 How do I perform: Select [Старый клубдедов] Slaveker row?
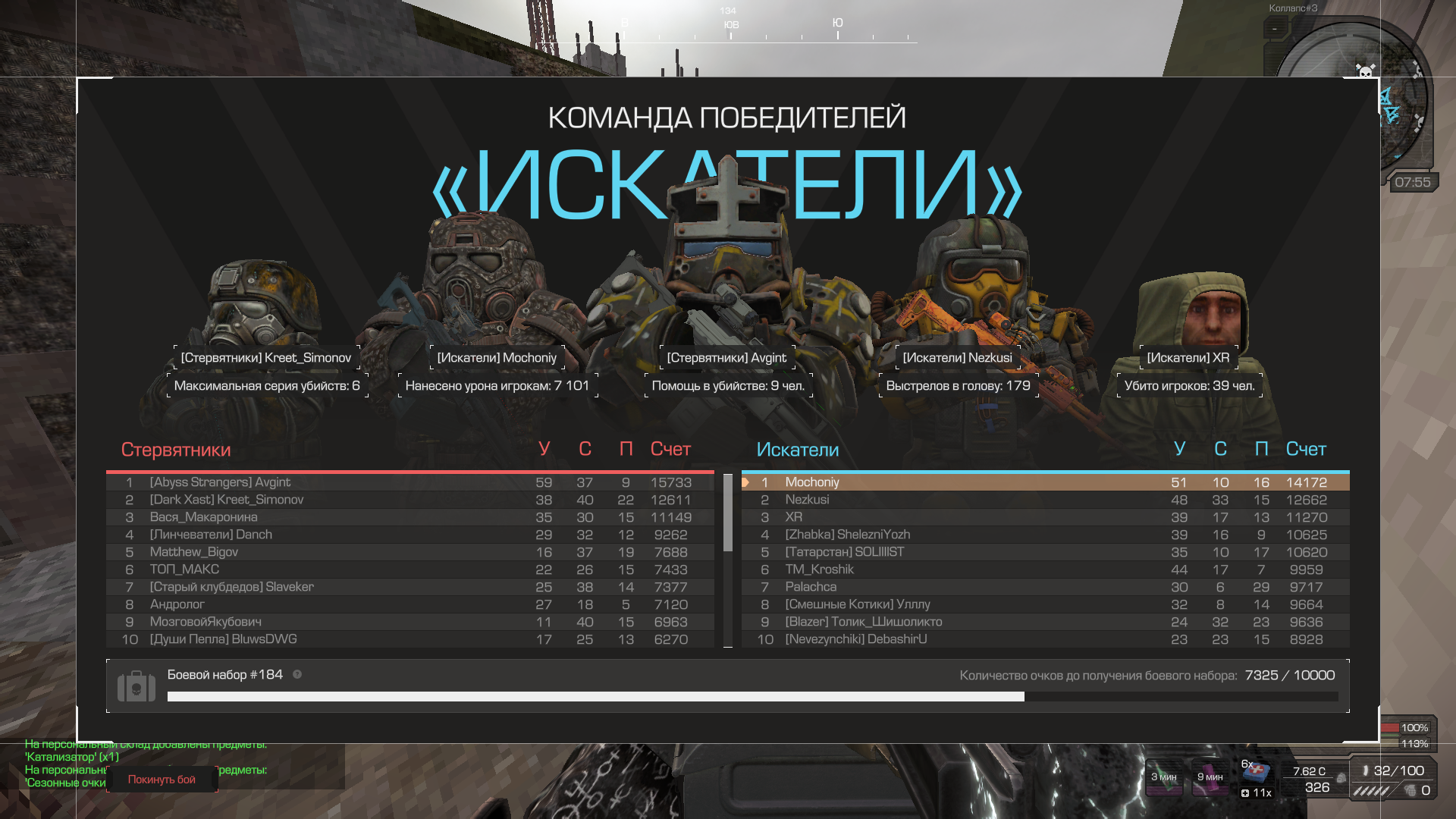pos(410,587)
